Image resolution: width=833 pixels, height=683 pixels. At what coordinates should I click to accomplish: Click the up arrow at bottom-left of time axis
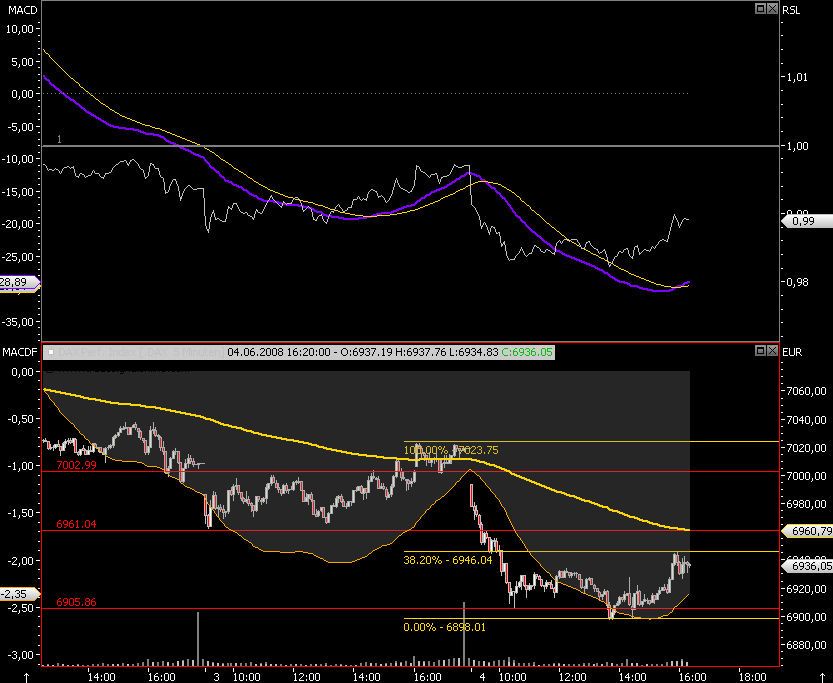click(x=26, y=678)
